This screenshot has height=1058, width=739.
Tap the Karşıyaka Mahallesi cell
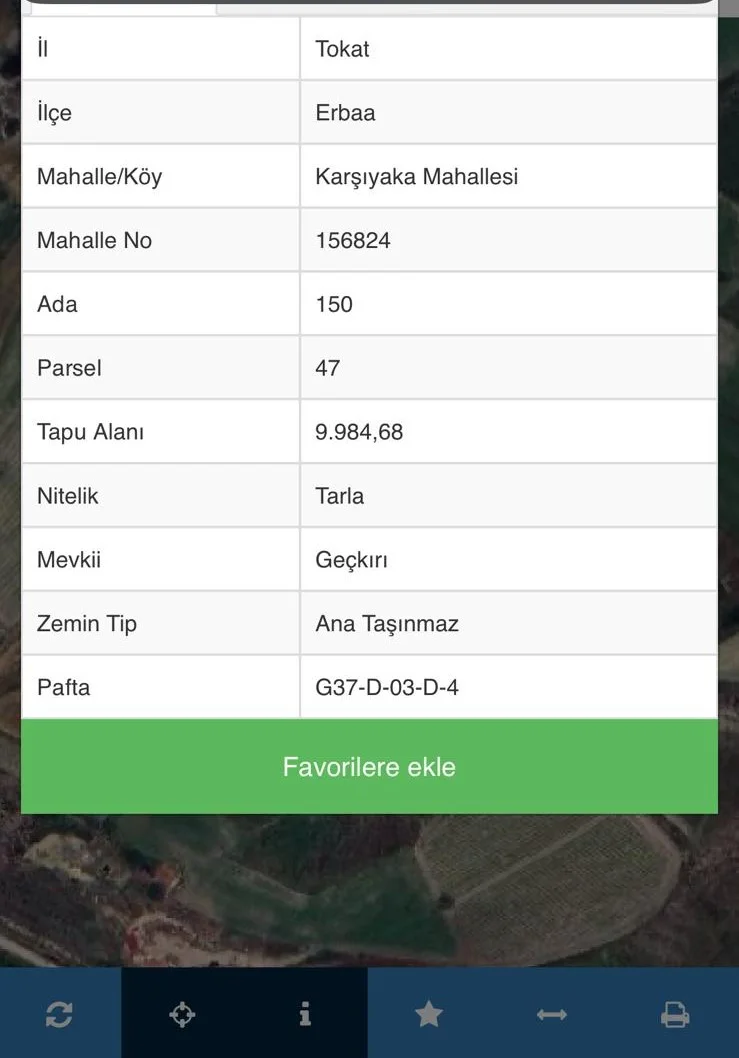click(417, 177)
